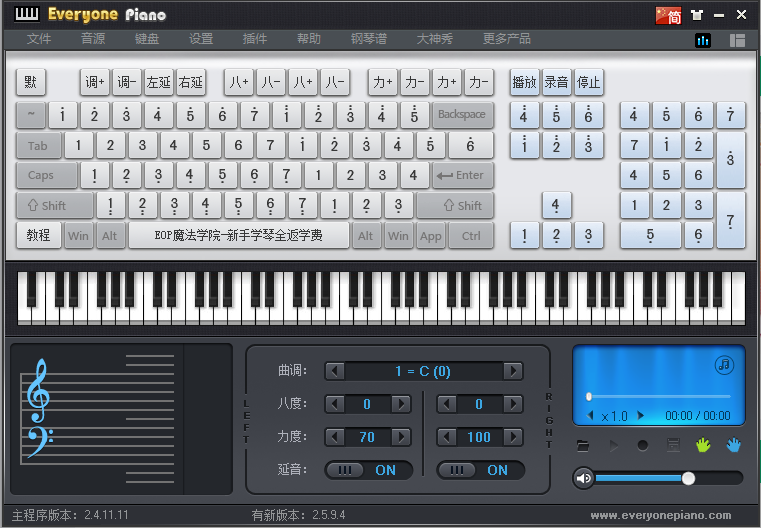Click the 1 = C (0) key display
Screen dimensions: 761x528
(423, 372)
